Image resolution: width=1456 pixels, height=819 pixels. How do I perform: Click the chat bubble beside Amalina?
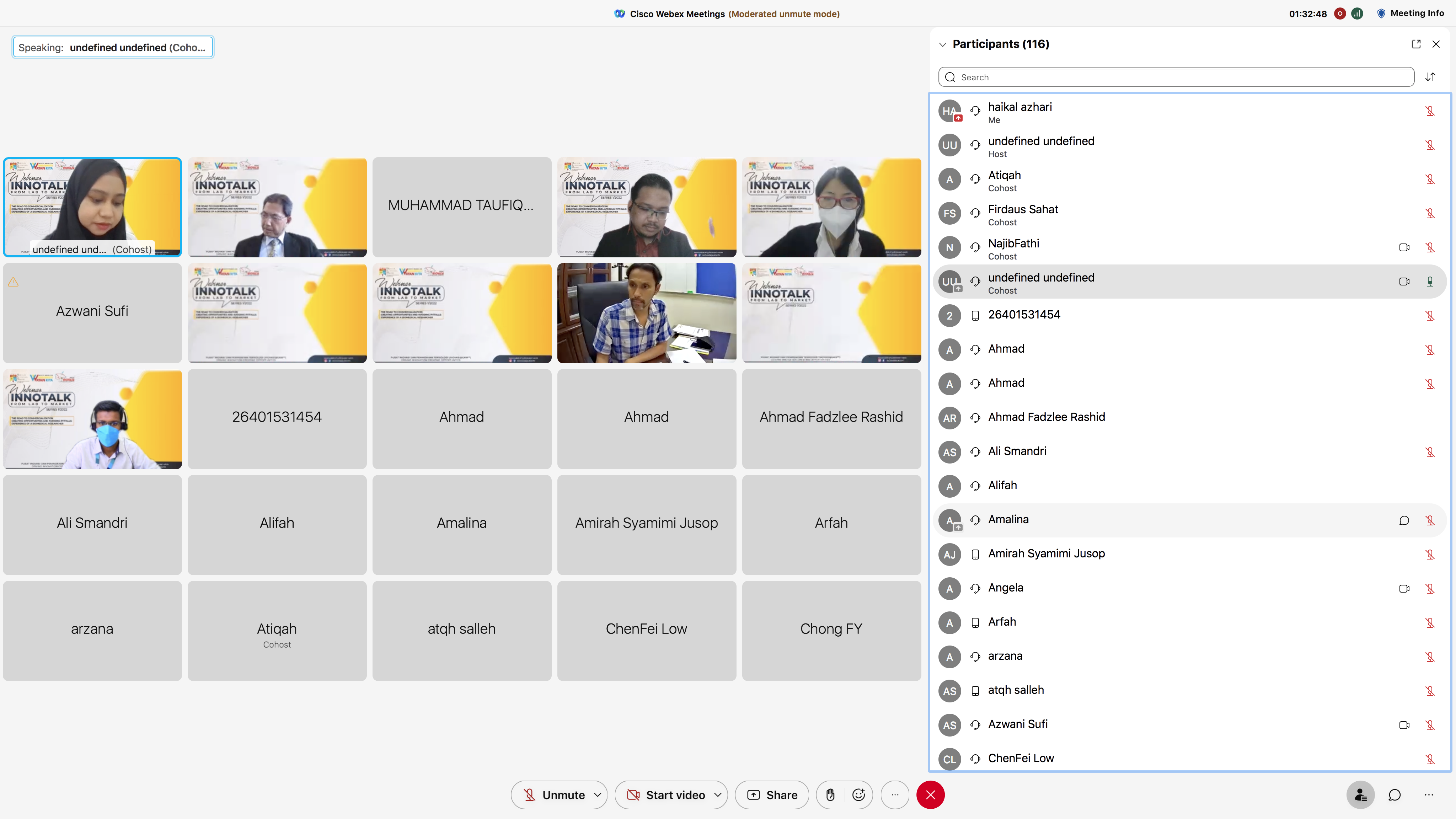point(1404,520)
